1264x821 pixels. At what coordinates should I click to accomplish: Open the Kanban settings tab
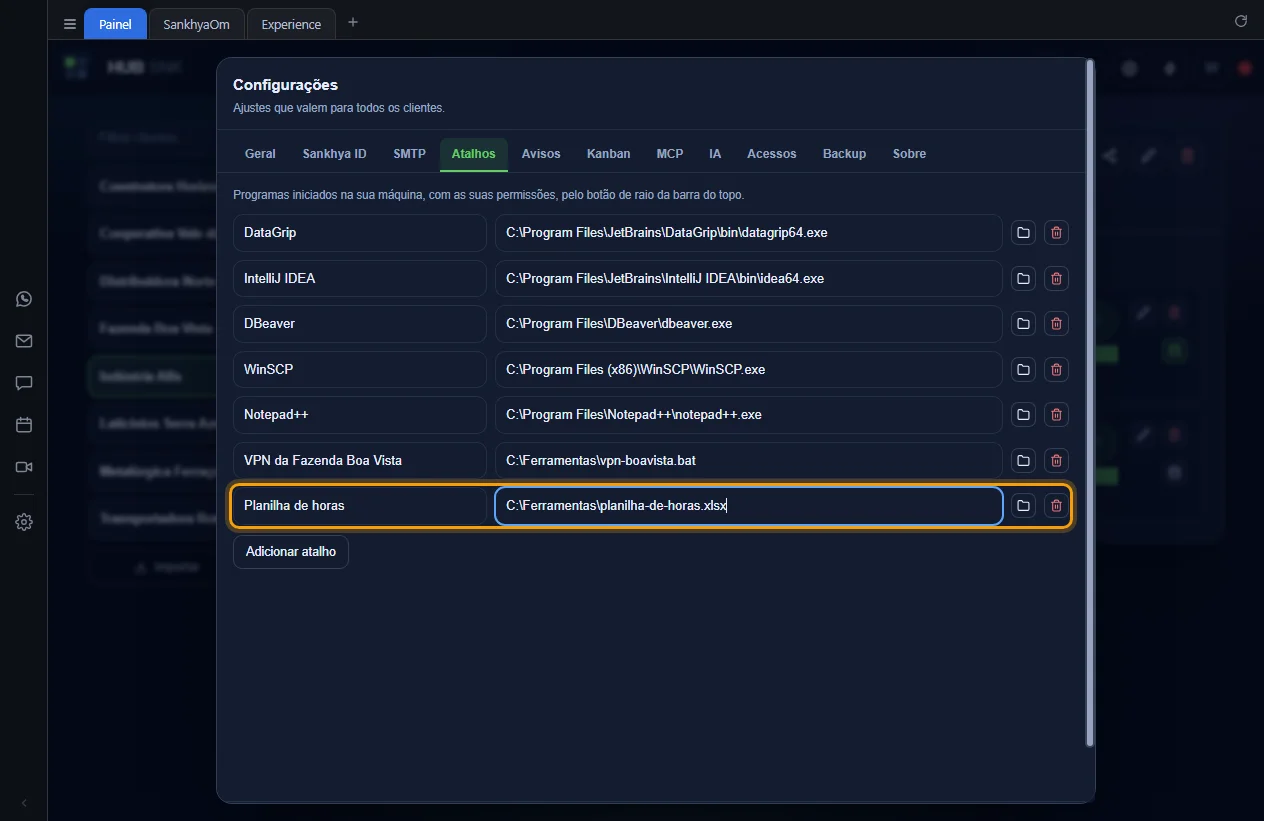point(608,154)
